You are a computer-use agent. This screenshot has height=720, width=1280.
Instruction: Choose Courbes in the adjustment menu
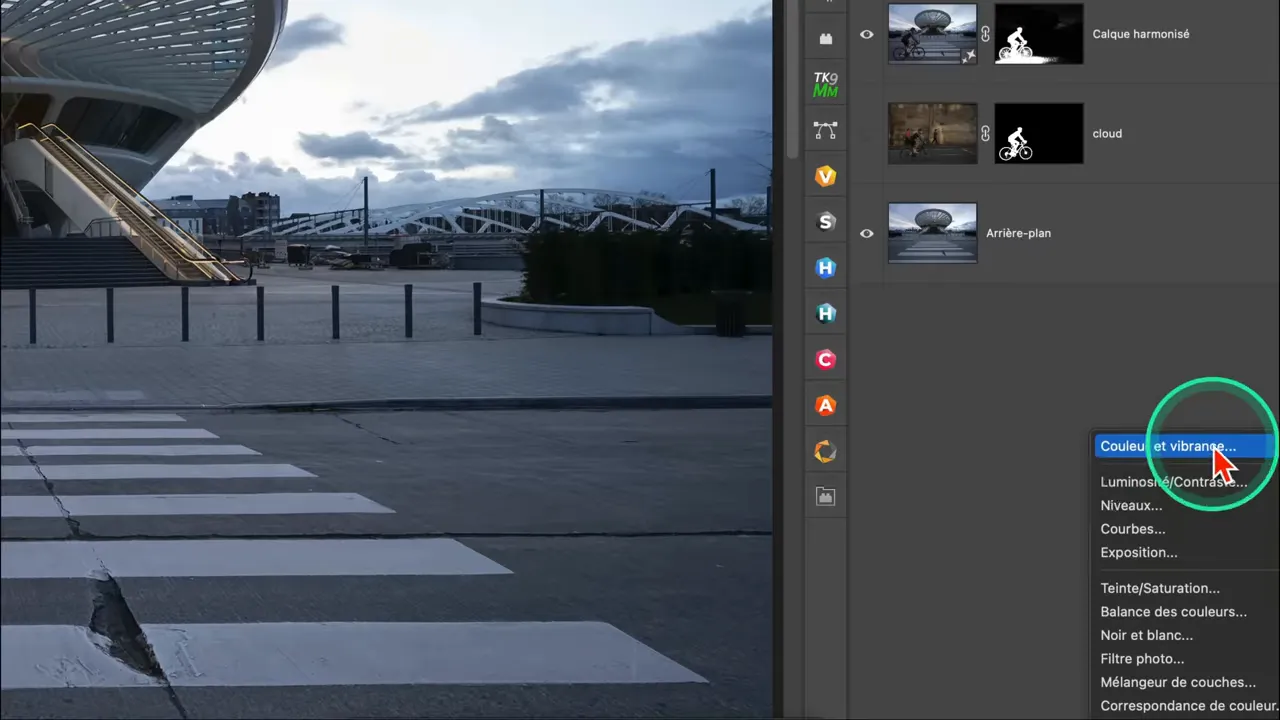point(1133,529)
